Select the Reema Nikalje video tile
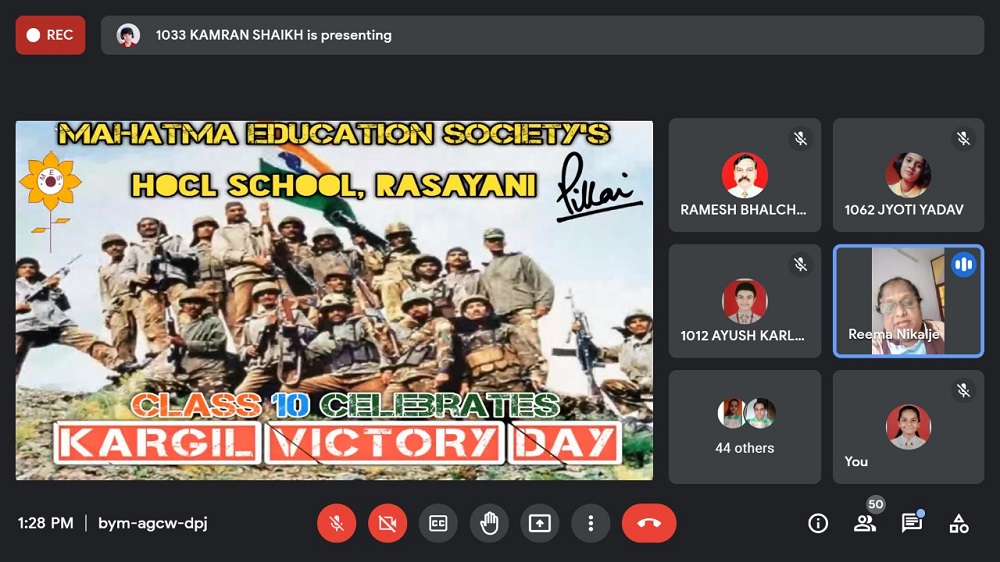The height and width of the screenshot is (562, 1000). tap(908, 301)
